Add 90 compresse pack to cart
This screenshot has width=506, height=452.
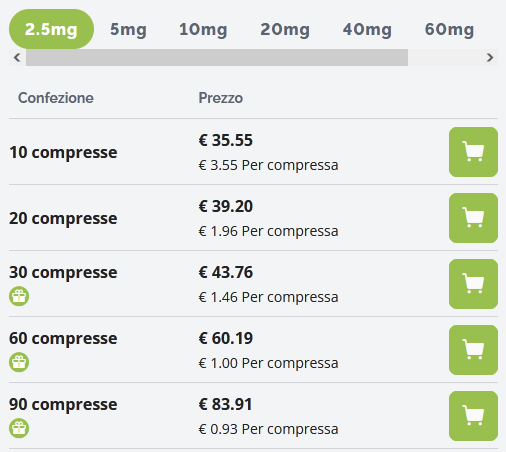coord(473,416)
